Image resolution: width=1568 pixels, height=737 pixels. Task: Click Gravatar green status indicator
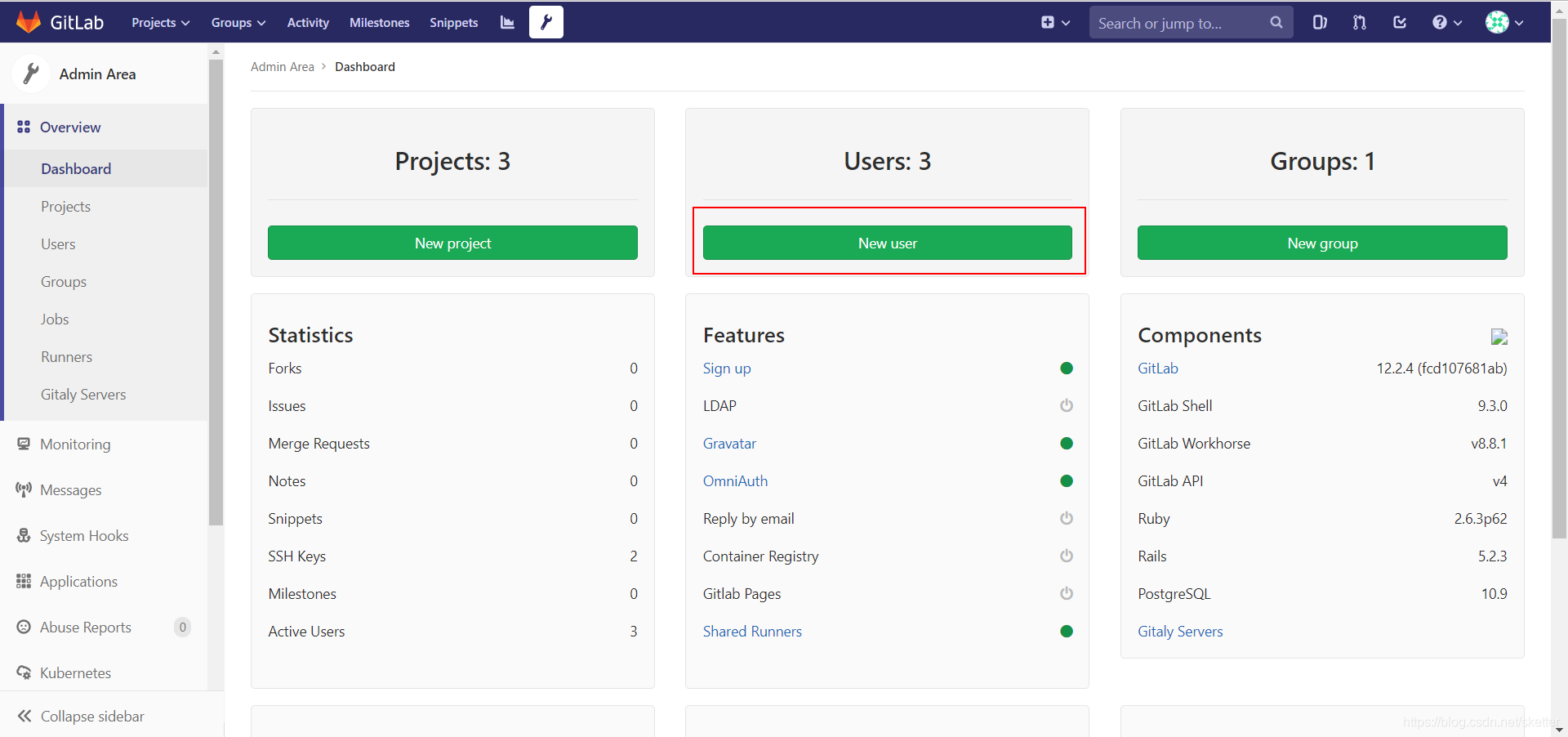point(1067,443)
